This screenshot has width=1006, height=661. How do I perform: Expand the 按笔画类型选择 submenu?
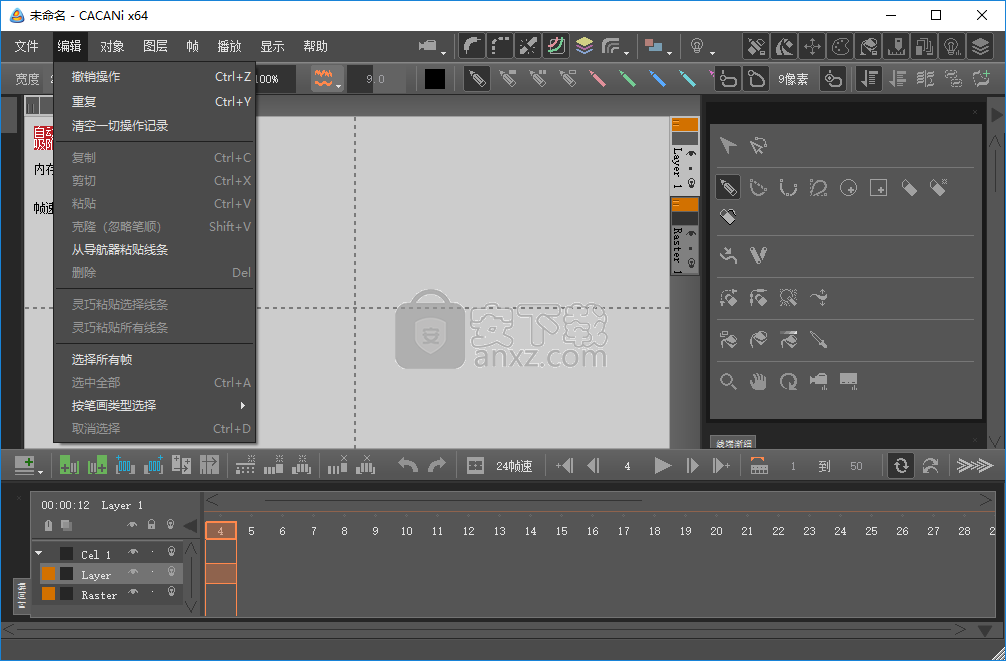pos(155,406)
